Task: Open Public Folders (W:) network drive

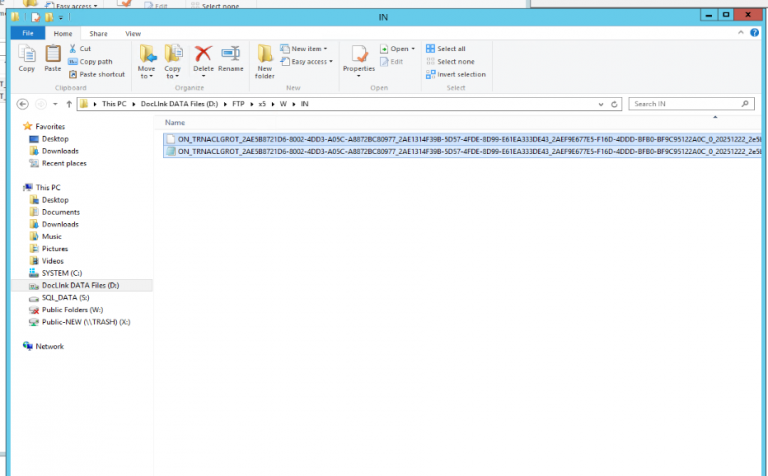Action: [72, 309]
